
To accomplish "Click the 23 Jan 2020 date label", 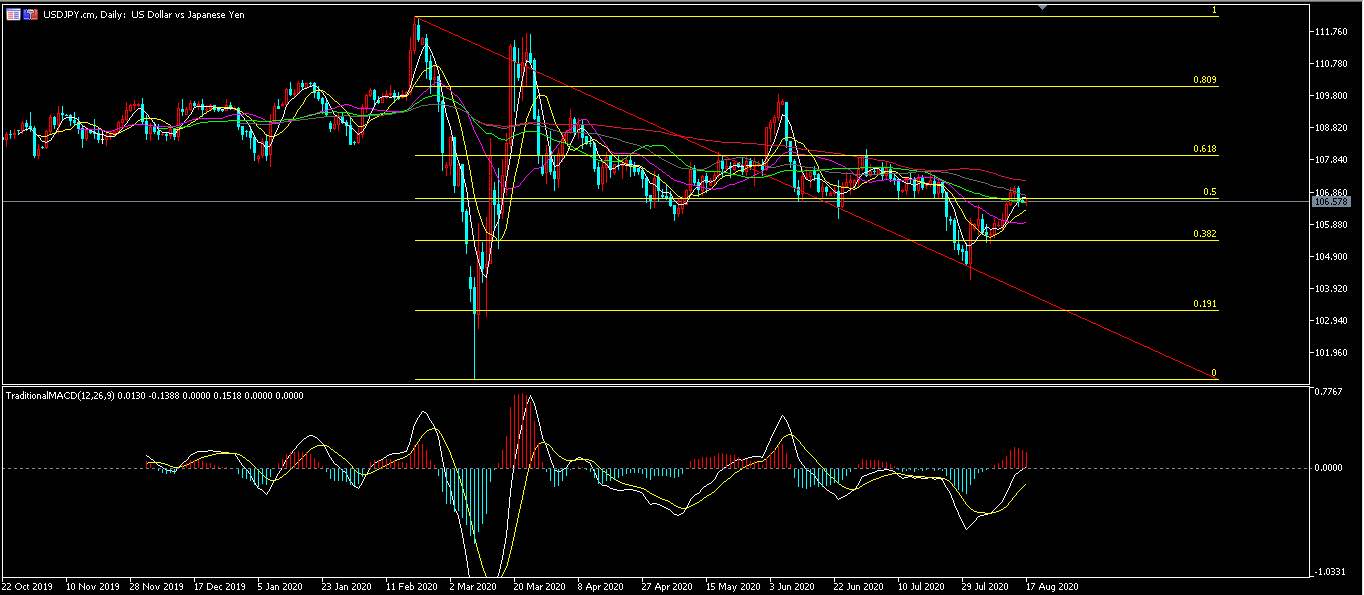I will (347, 586).
